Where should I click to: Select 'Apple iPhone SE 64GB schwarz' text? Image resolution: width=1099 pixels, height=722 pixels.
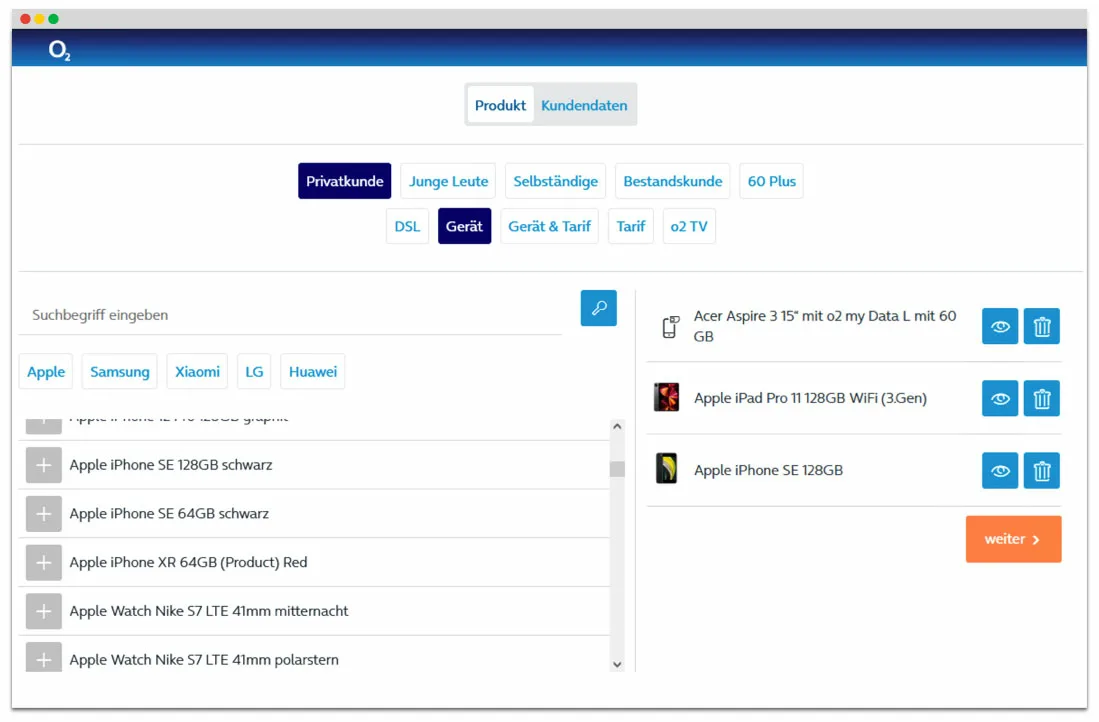tap(169, 514)
